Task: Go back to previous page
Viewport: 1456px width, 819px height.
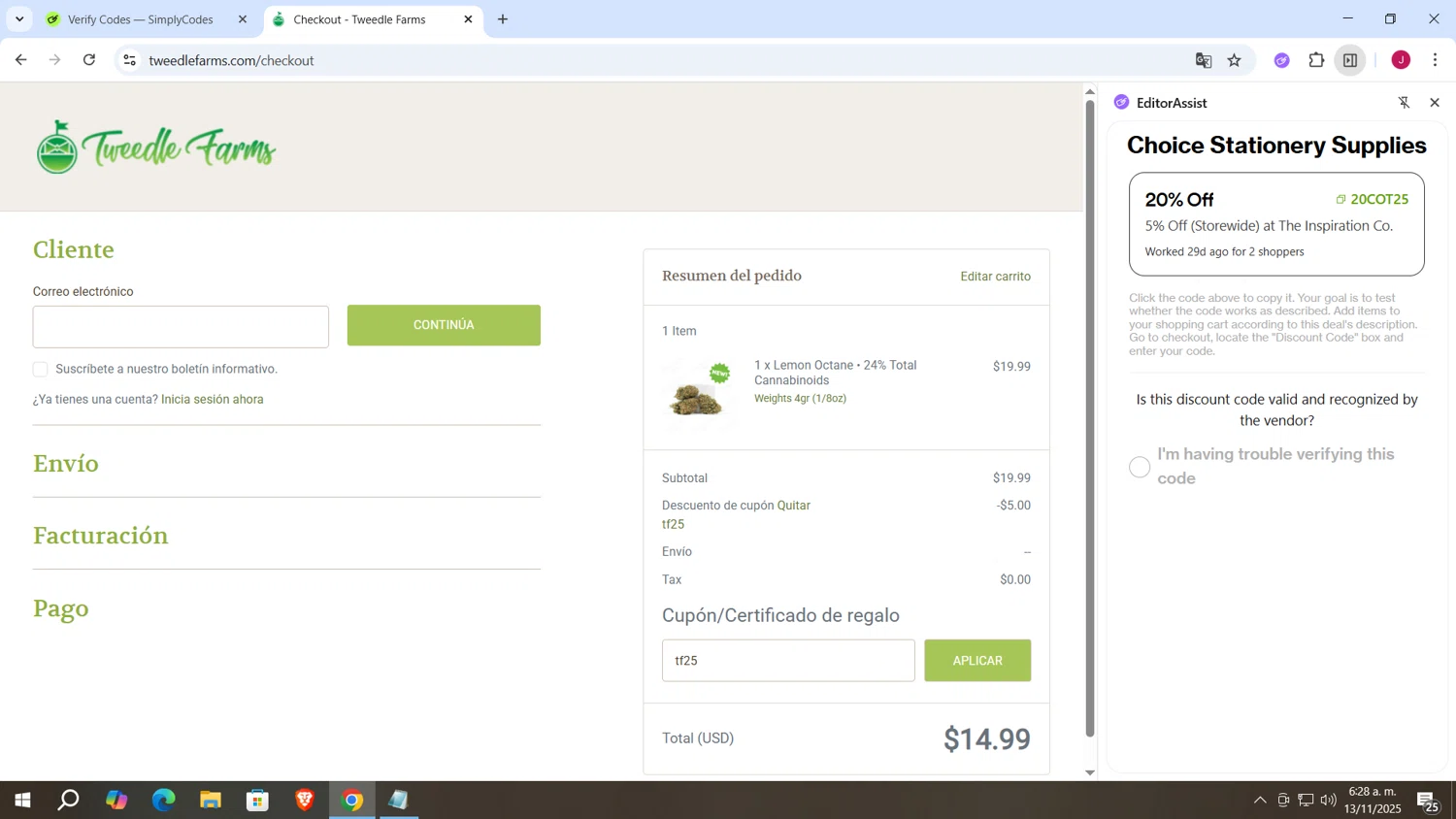Action: pyautogui.click(x=20, y=60)
